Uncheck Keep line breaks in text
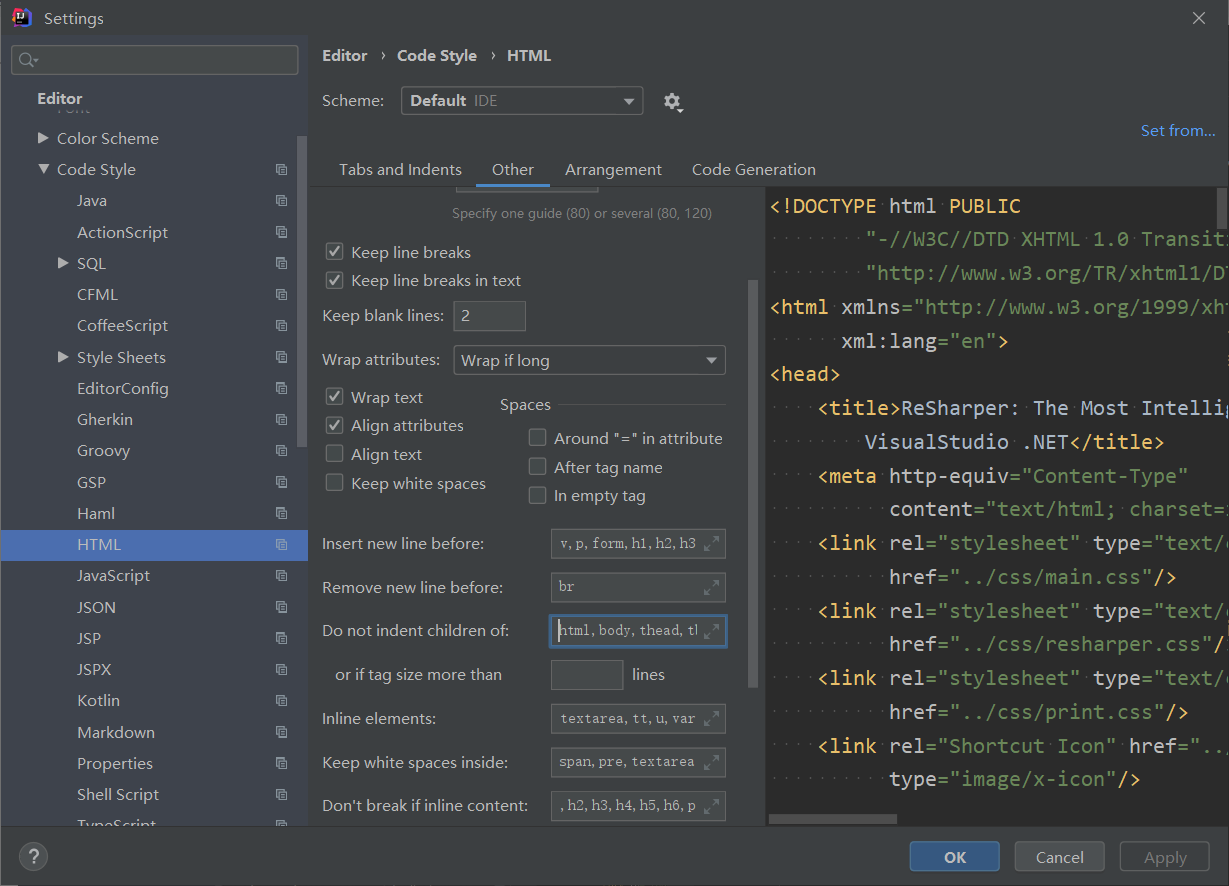 coord(335,280)
